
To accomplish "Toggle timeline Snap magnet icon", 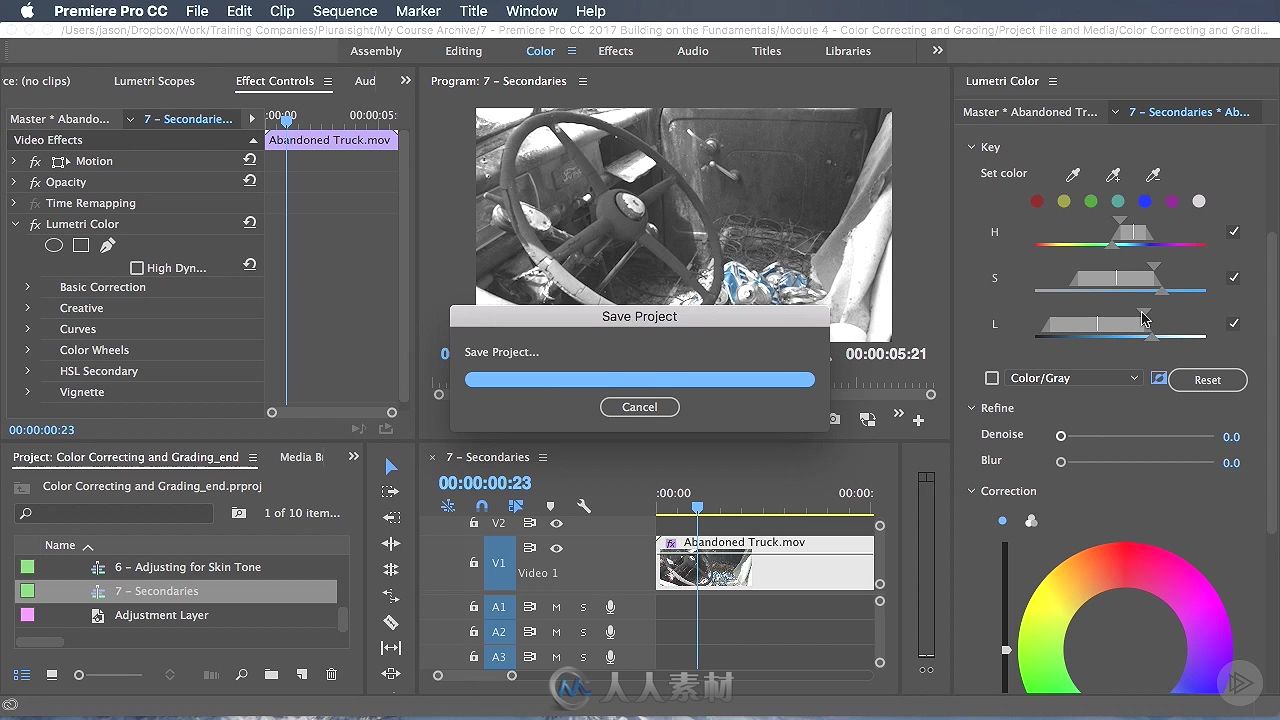I will click(x=482, y=506).
